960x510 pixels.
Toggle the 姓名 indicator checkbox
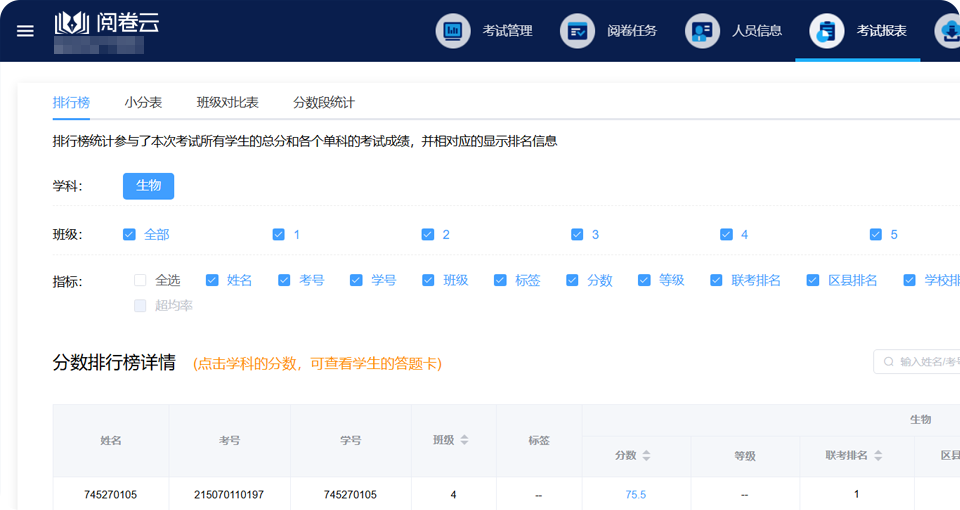click(212, 280)
